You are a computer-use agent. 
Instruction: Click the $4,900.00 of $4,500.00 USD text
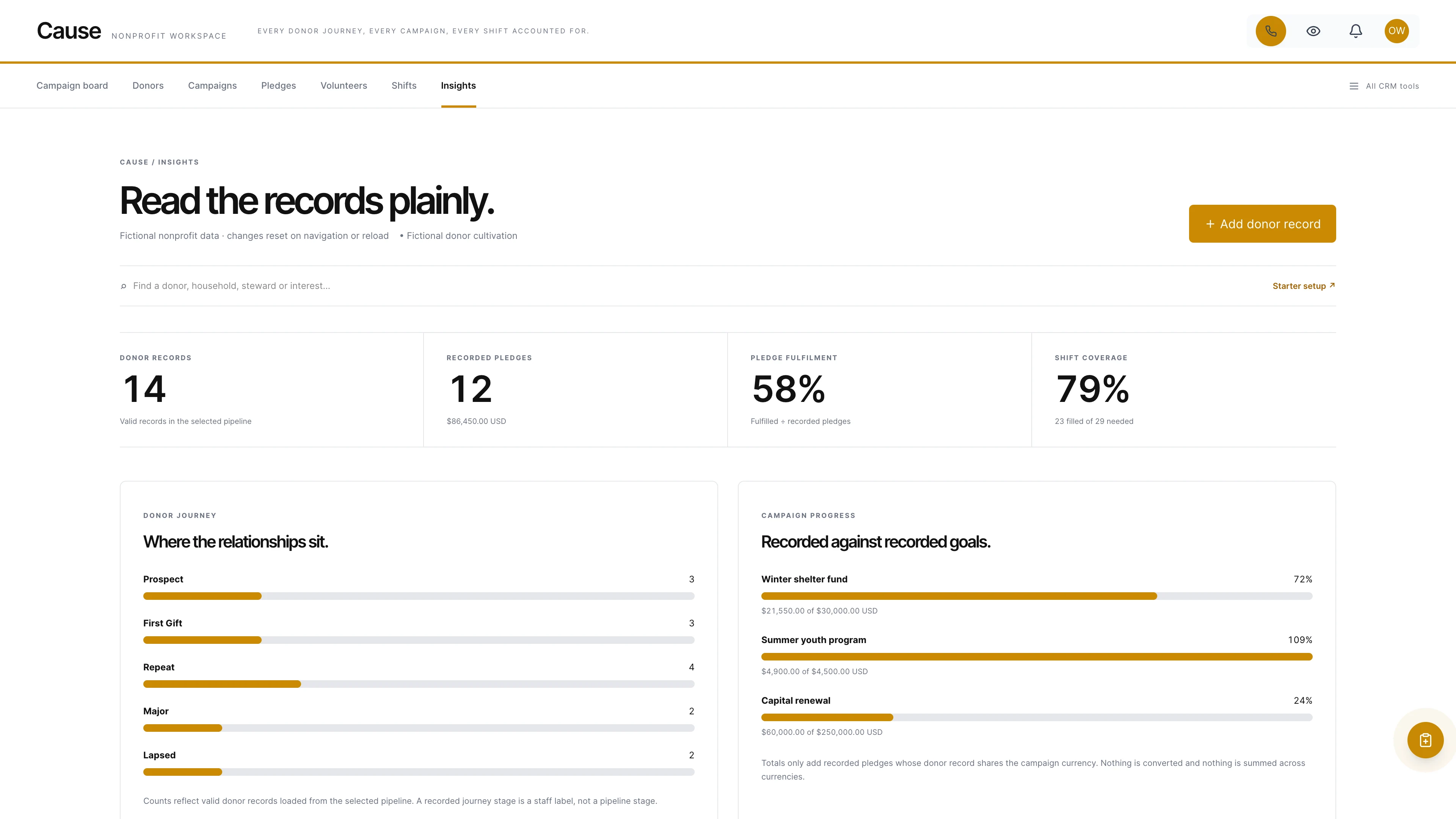[814, 672]
